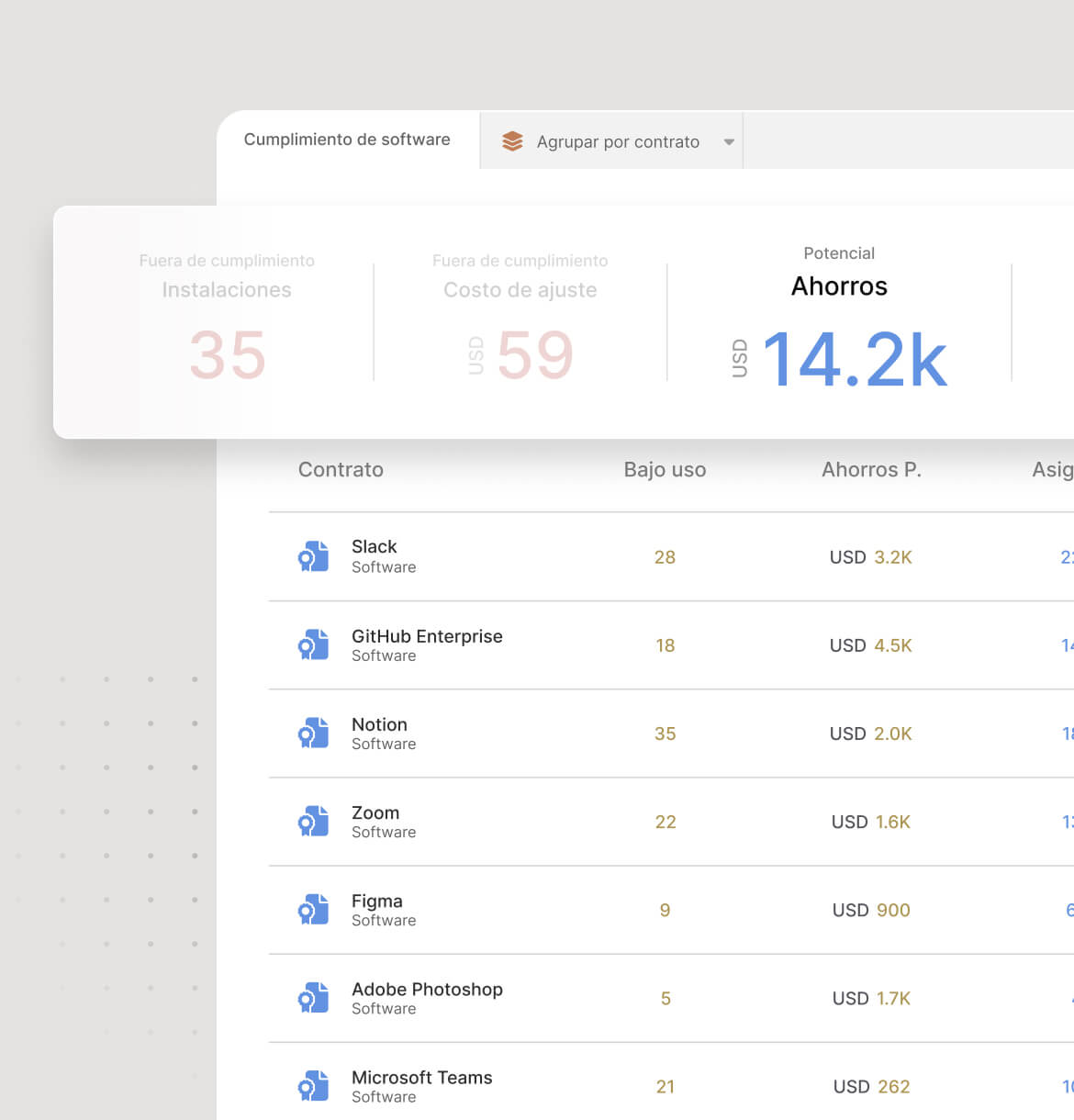Select the Instalaciones 35 summary value
Screen dimensions: 1074x1120
227,355
